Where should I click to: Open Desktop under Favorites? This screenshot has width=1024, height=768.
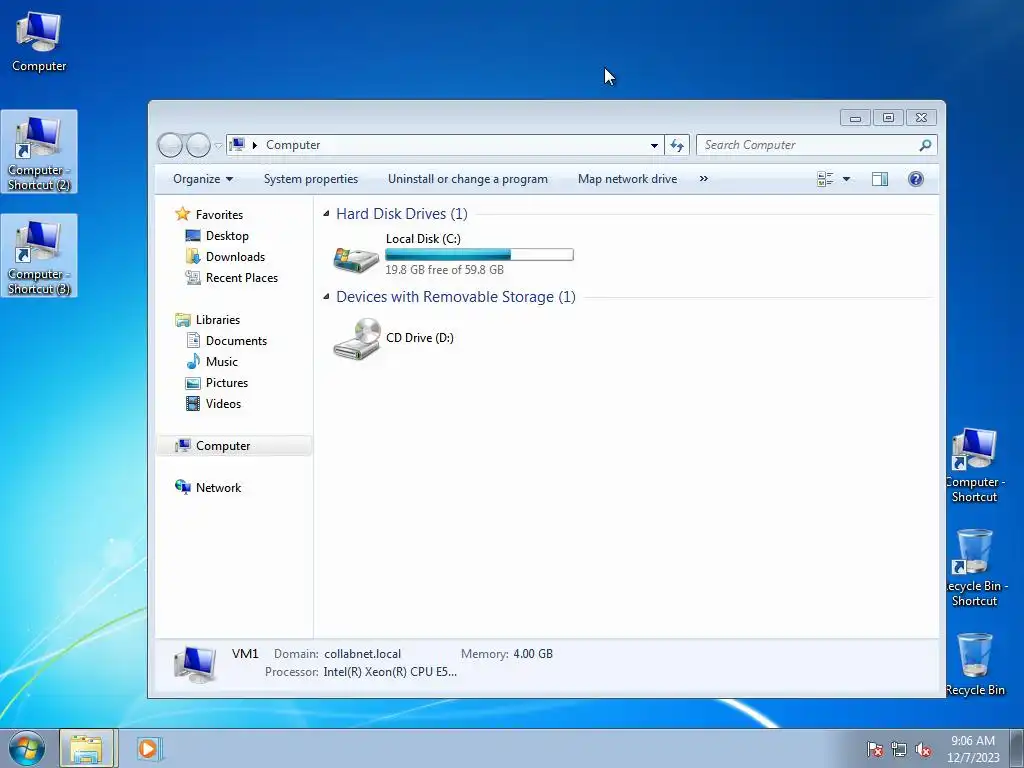[x=227, y=236]
